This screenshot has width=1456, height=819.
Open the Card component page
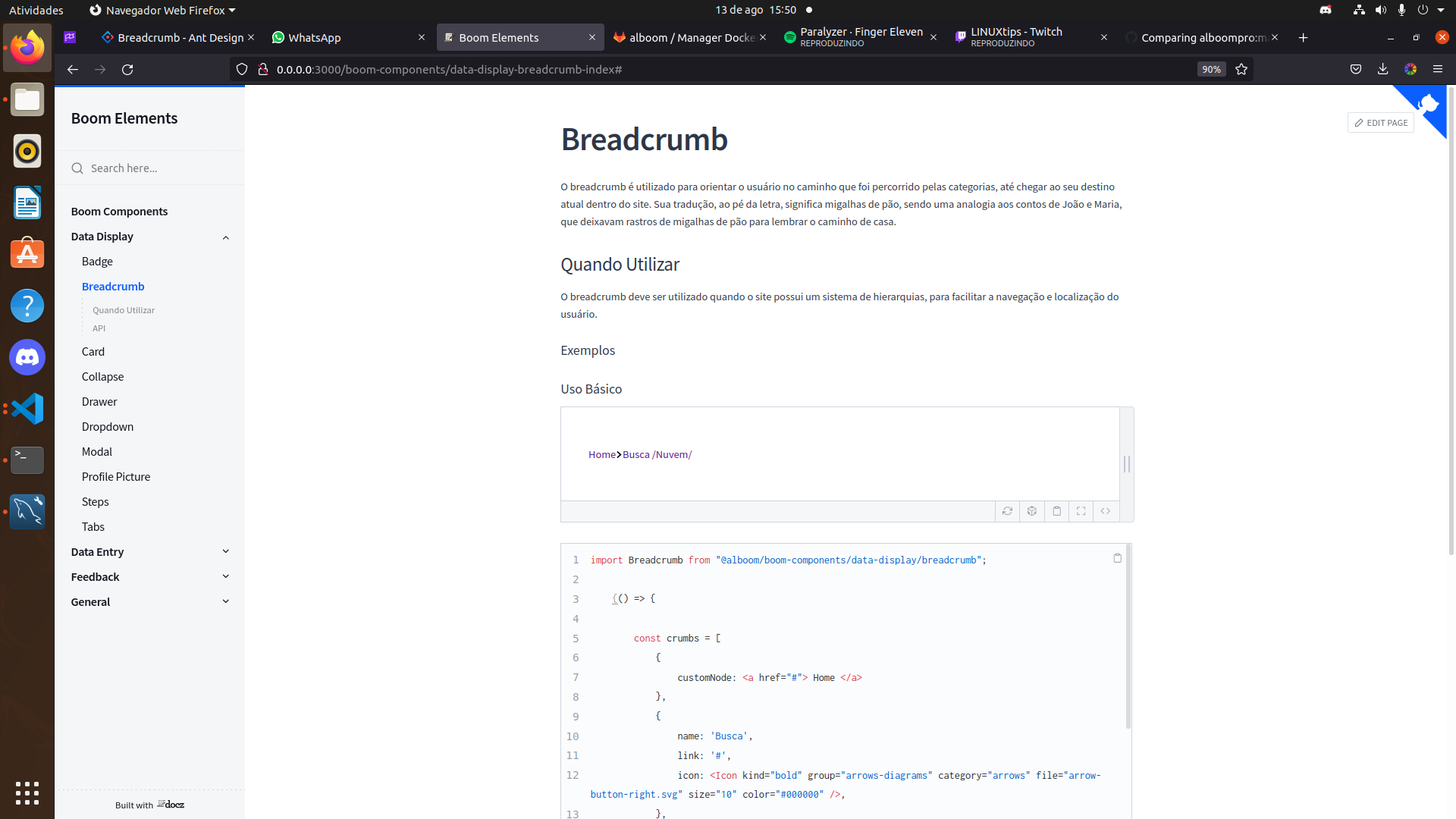pyautogui.click(x=93, y=351)
